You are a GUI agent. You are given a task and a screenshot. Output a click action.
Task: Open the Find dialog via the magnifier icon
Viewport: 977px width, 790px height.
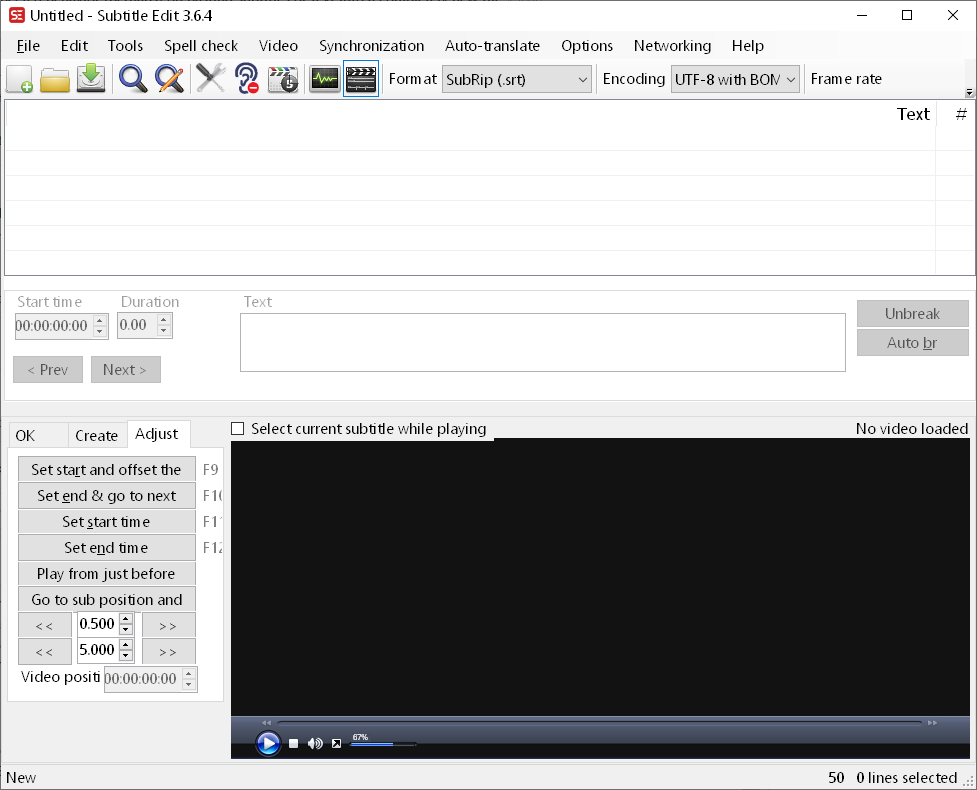133,79
